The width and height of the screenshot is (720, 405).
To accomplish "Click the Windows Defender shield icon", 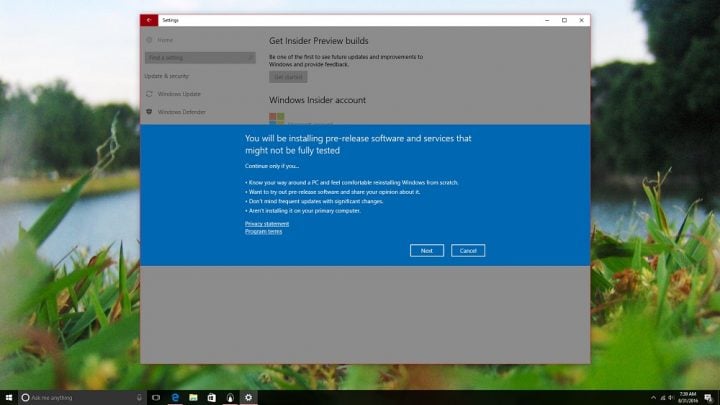I will [x=149, y=112].
